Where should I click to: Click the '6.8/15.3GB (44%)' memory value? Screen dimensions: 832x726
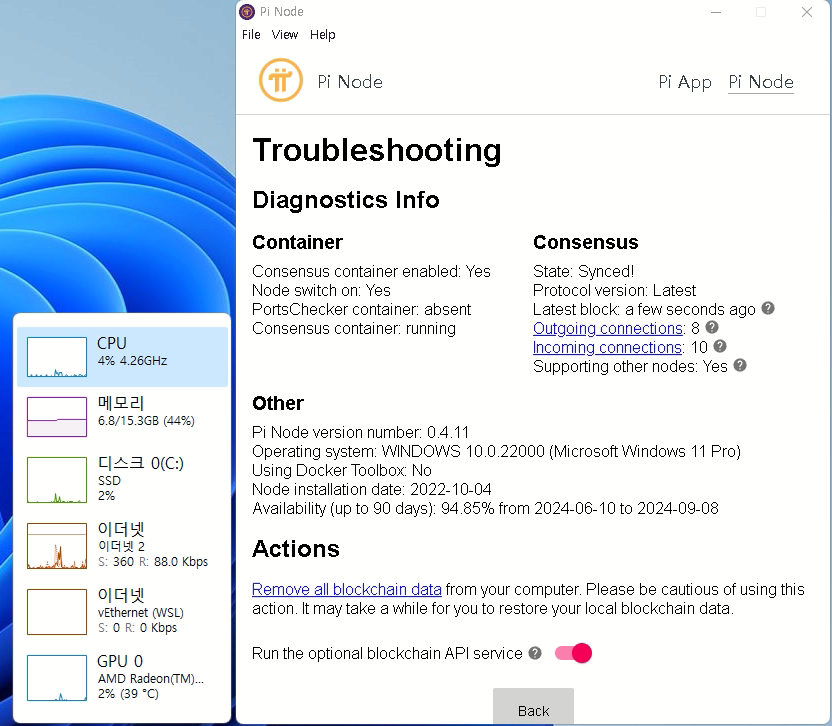coord(146,420)
